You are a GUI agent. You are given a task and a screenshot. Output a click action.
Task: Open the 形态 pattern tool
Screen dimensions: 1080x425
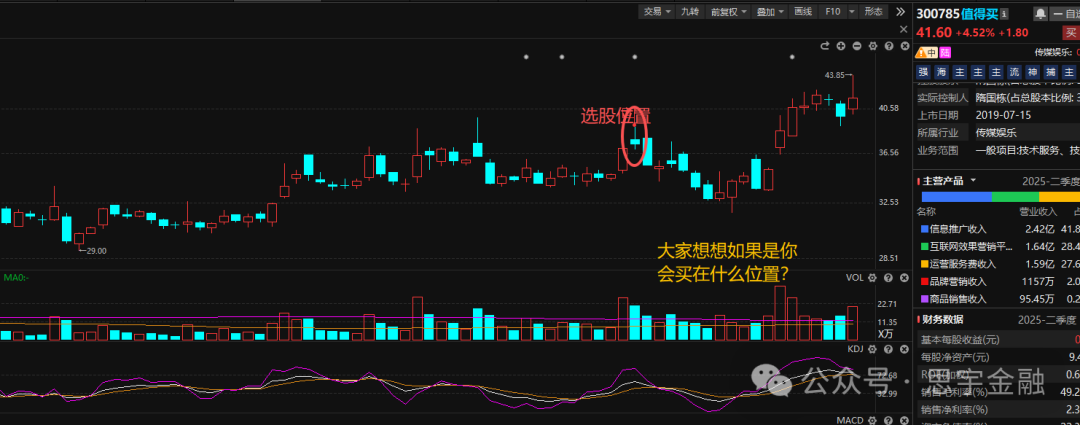[x=873, y=12]
